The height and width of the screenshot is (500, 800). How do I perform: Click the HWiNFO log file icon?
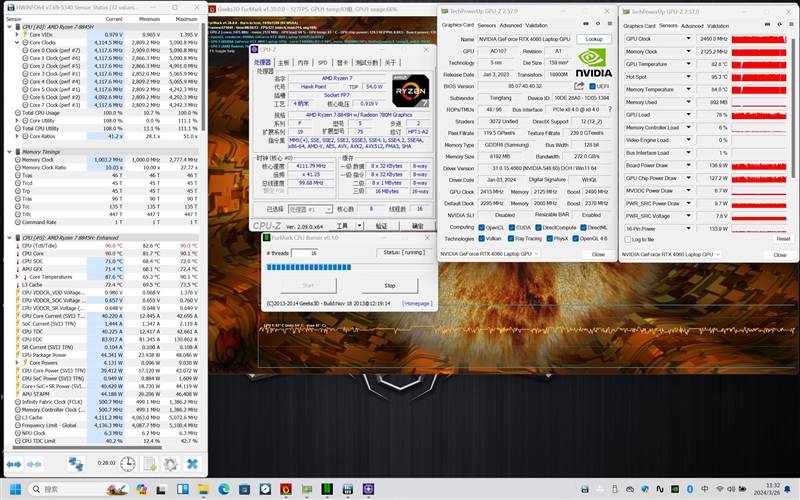148,464
